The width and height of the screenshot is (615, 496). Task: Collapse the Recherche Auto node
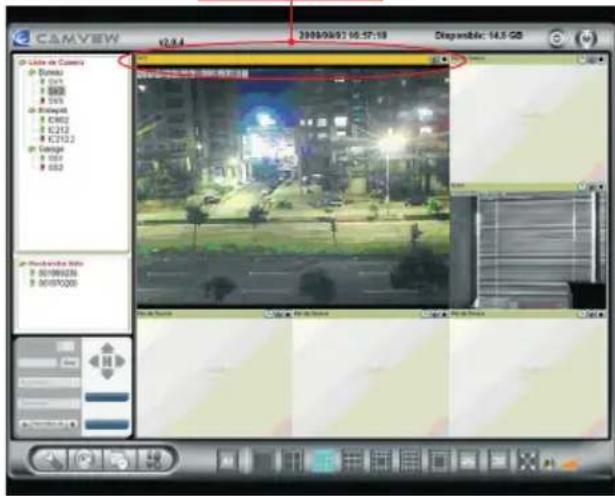click(x=22, y=263)
